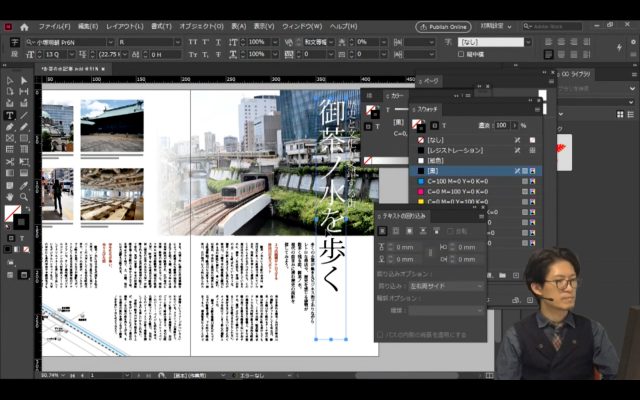The height and width of the screenshot is (400, 640).
Task: Apply Superscript formatting
Action: click(x=205, y=42)
